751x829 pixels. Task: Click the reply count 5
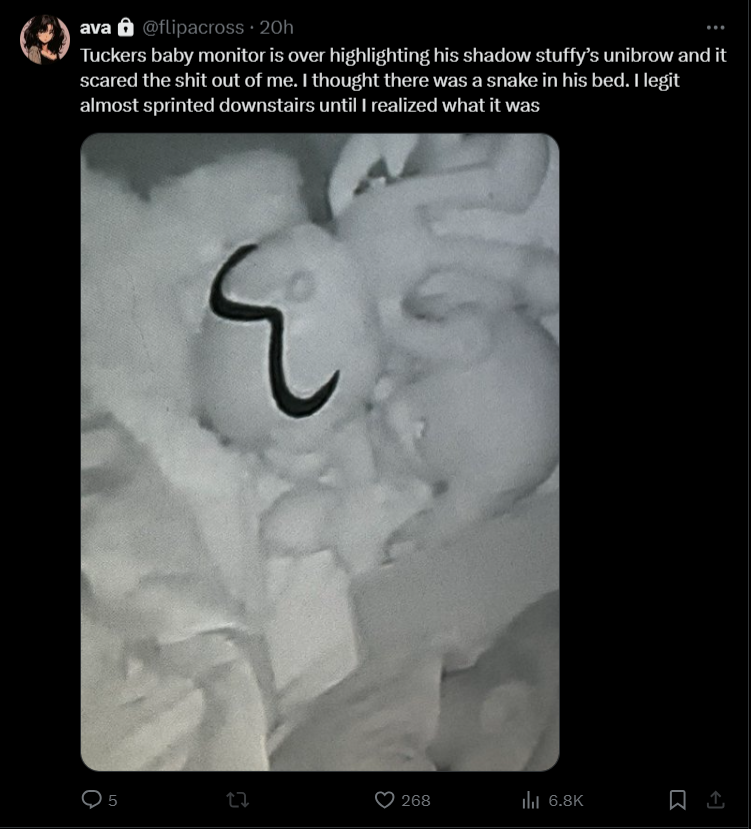pyautogui.click(x=112, y=800)
